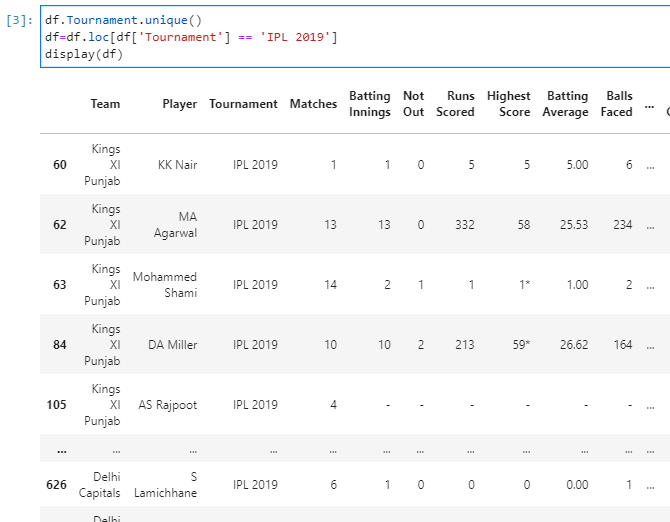670x522 pixels.
Task: Click highest score value 59*
Action: [x=522, y=345]
